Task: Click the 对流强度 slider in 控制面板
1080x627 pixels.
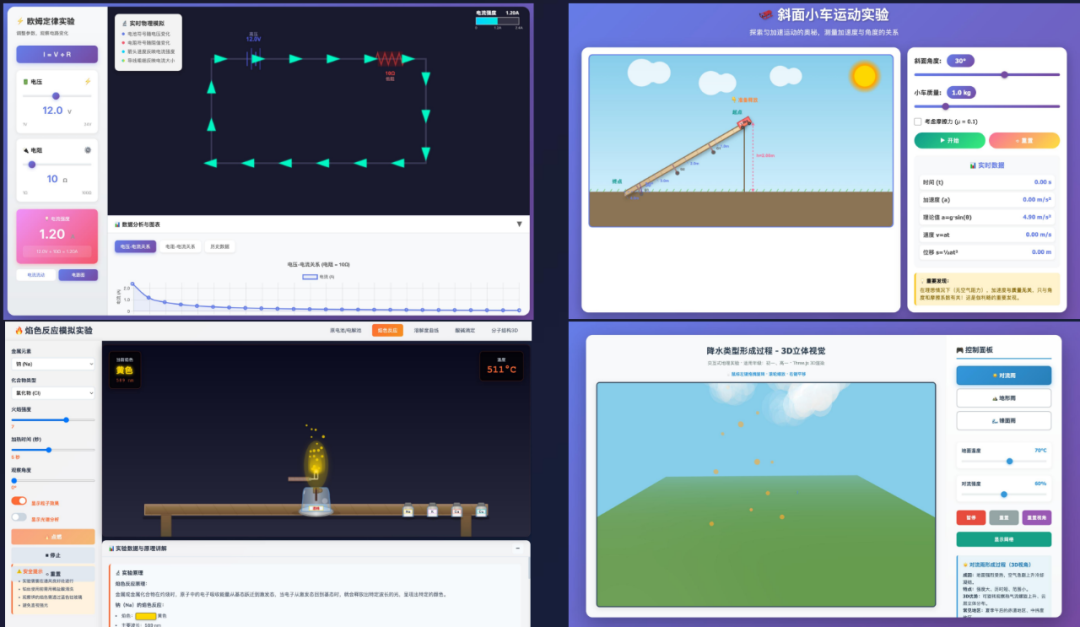Action: (1004, 494)
